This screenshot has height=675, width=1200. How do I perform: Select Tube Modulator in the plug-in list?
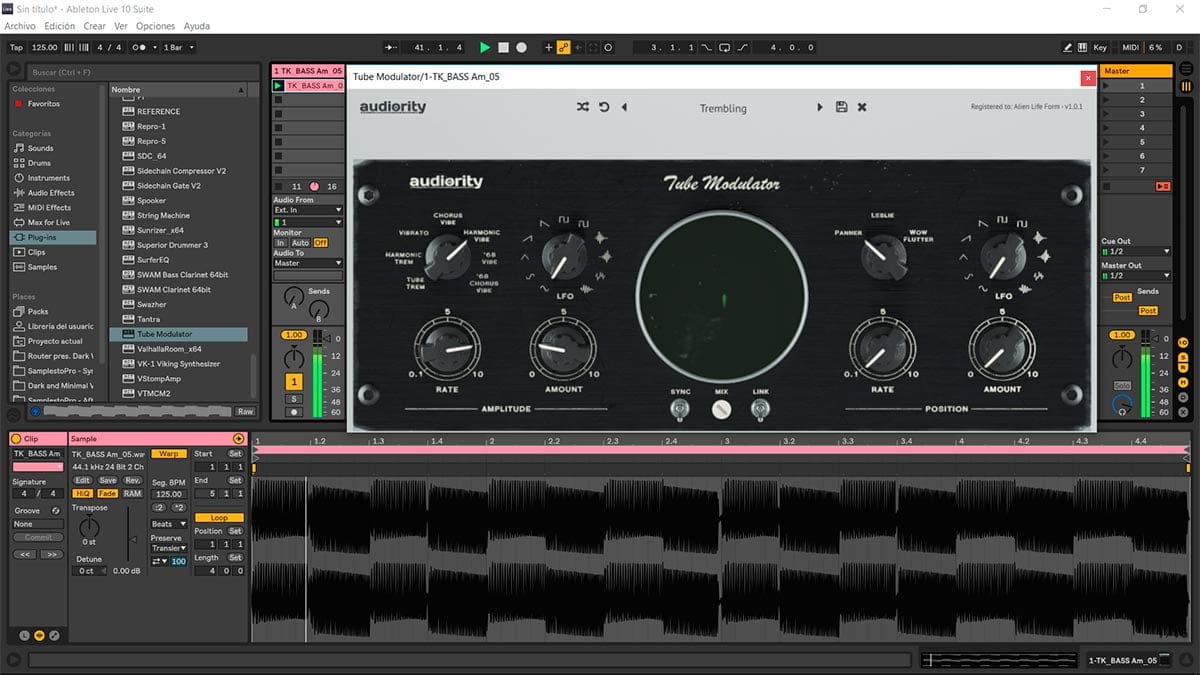[x=178, y=334]
